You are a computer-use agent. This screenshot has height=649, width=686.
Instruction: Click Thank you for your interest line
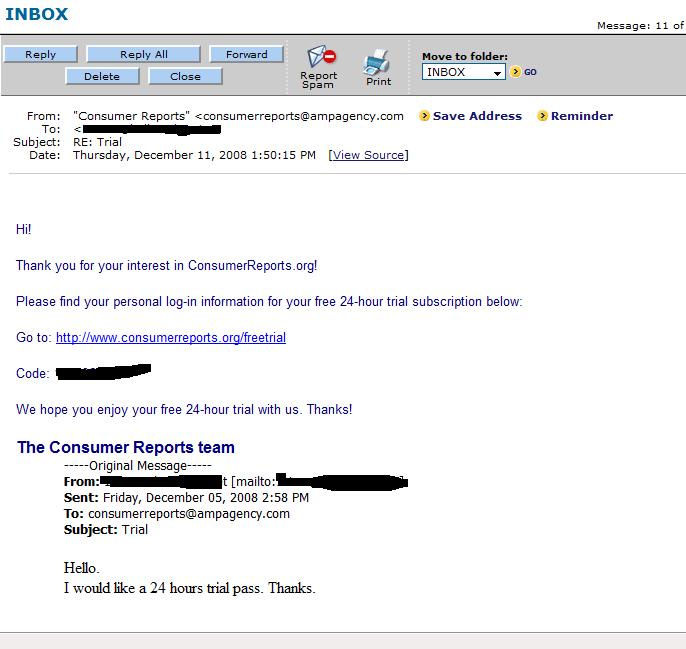pos(166,266)
